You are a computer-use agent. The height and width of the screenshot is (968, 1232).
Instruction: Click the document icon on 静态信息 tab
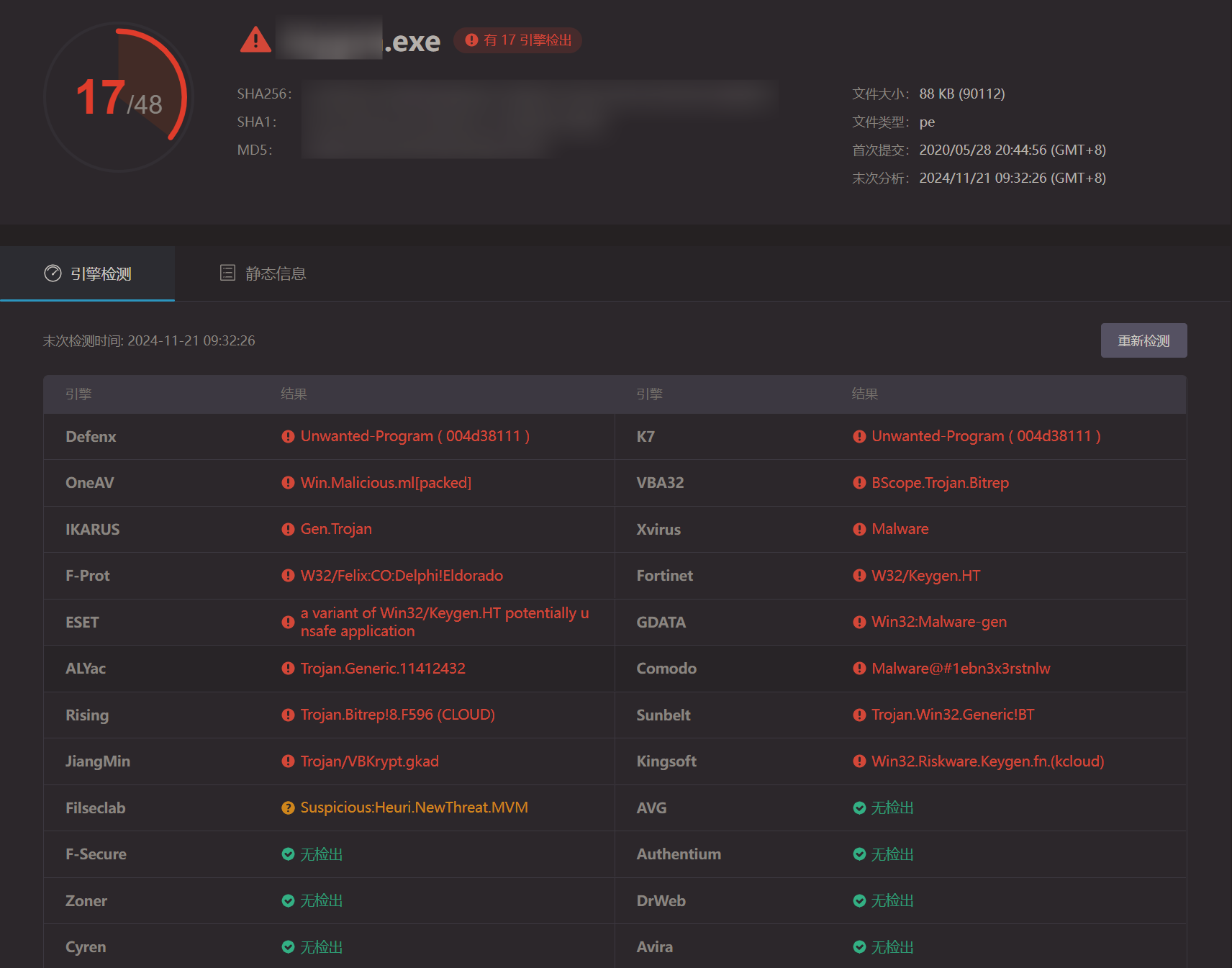point(227,273)
